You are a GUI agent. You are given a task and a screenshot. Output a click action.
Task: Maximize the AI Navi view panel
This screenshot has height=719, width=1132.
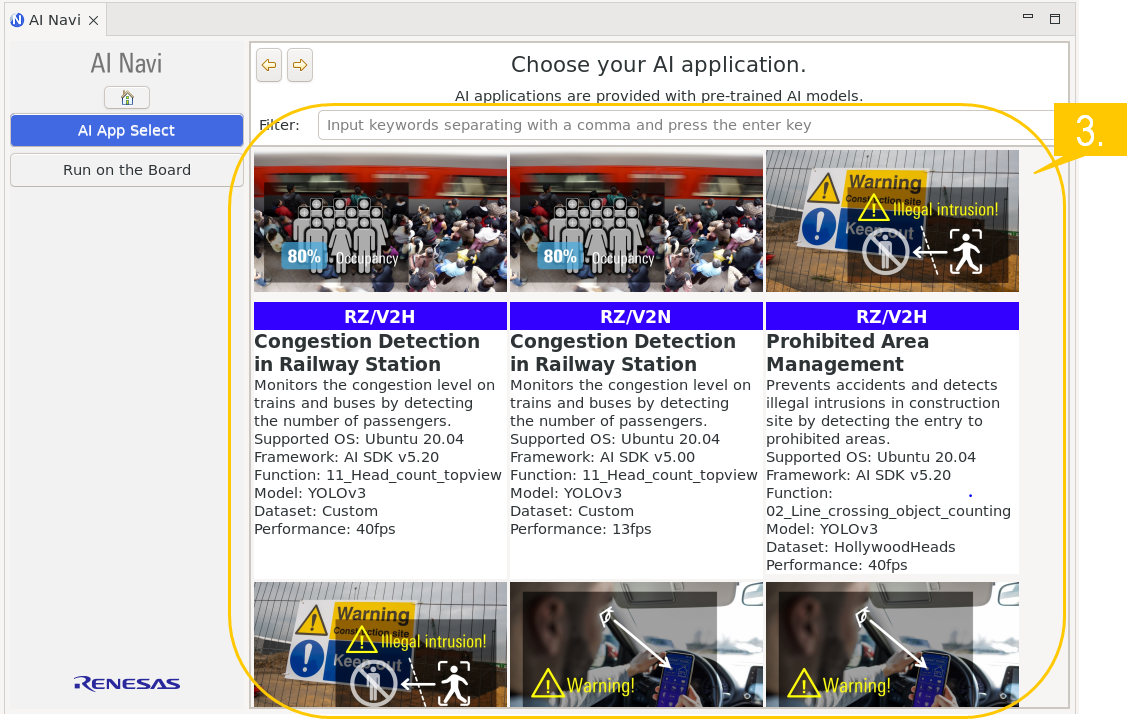click(1054, 18)
